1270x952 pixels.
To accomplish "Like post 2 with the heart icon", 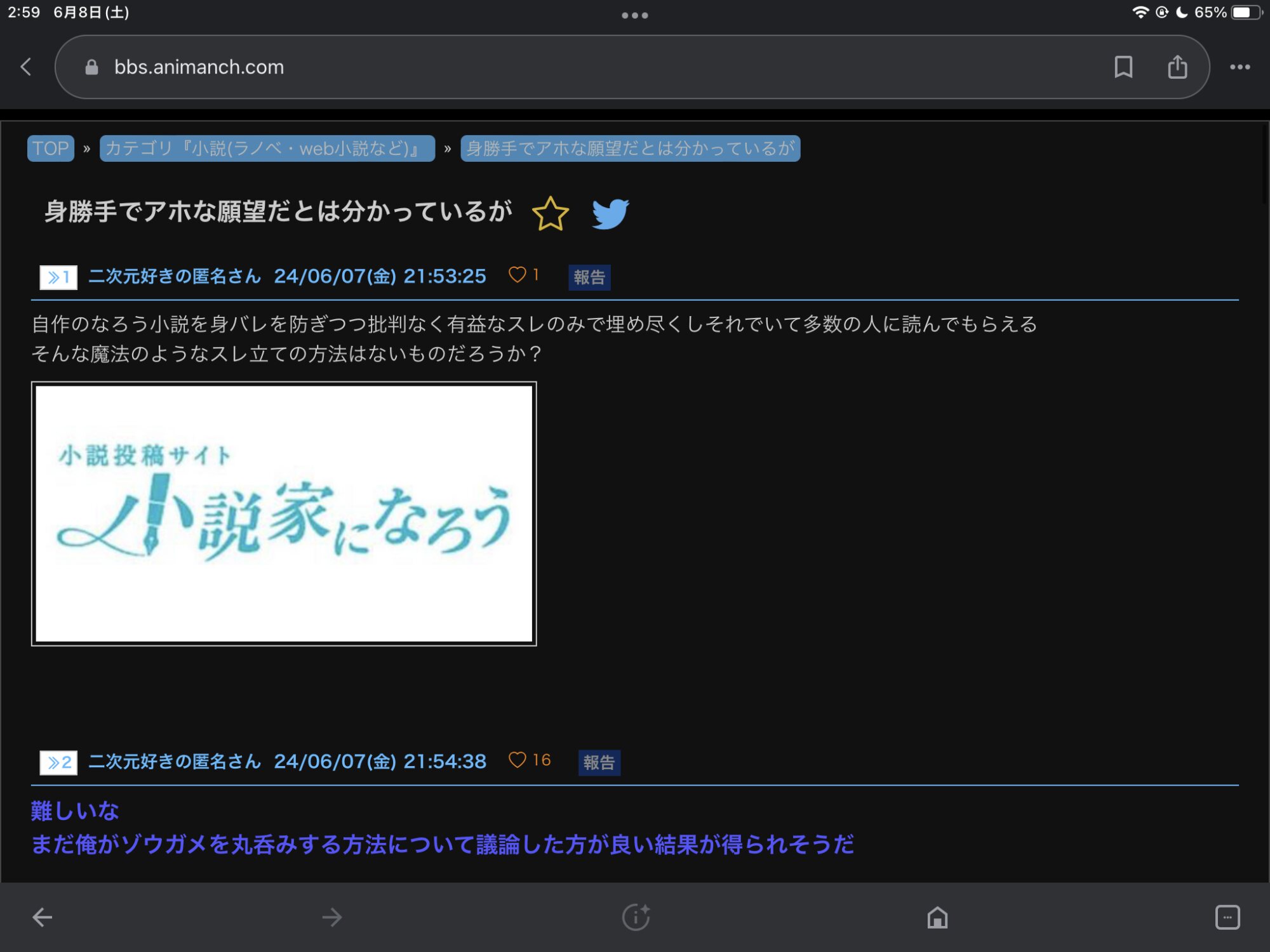I will tap(518, 760).
